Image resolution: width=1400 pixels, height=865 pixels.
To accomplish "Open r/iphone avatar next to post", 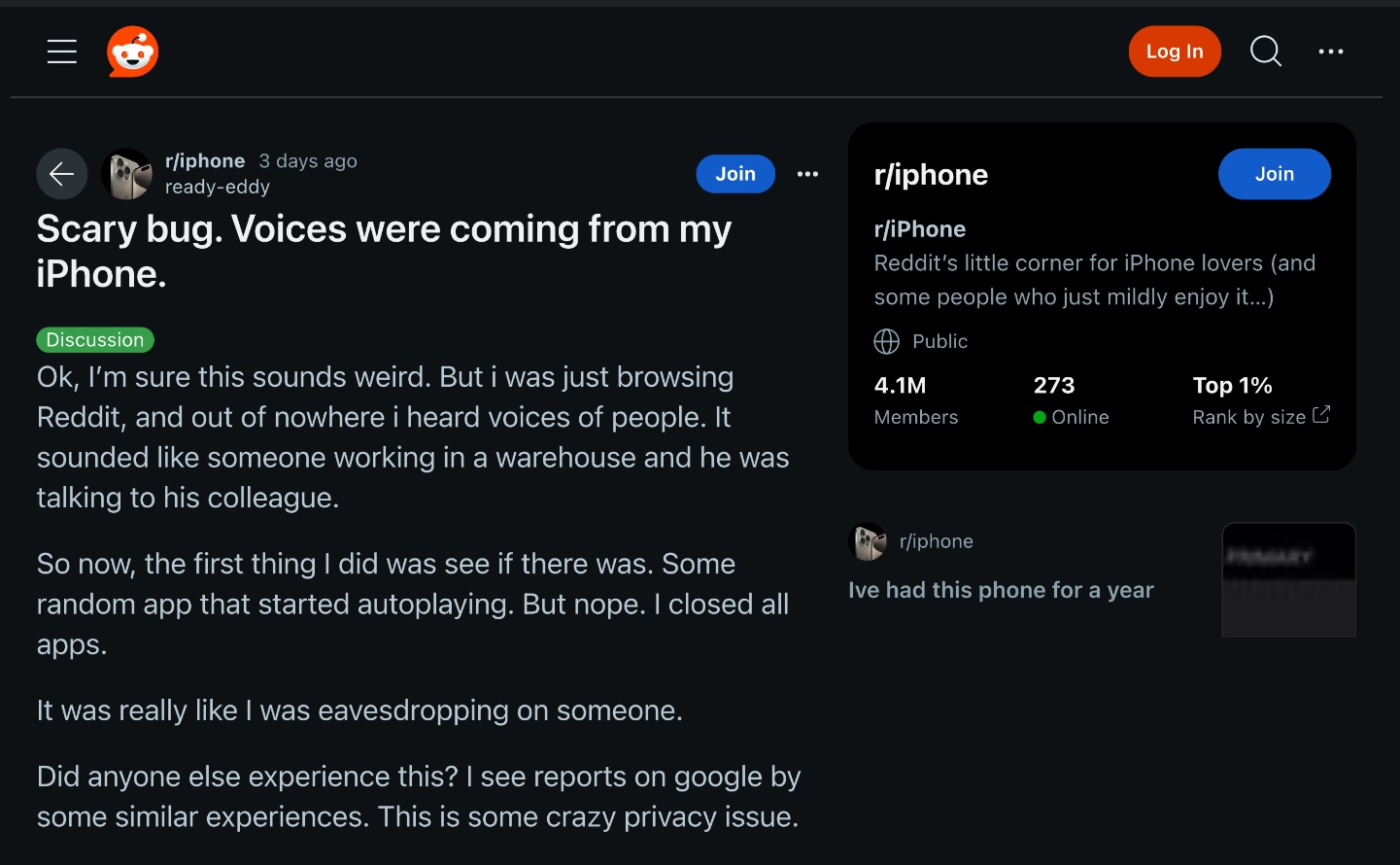I will (x=126, y=174).
